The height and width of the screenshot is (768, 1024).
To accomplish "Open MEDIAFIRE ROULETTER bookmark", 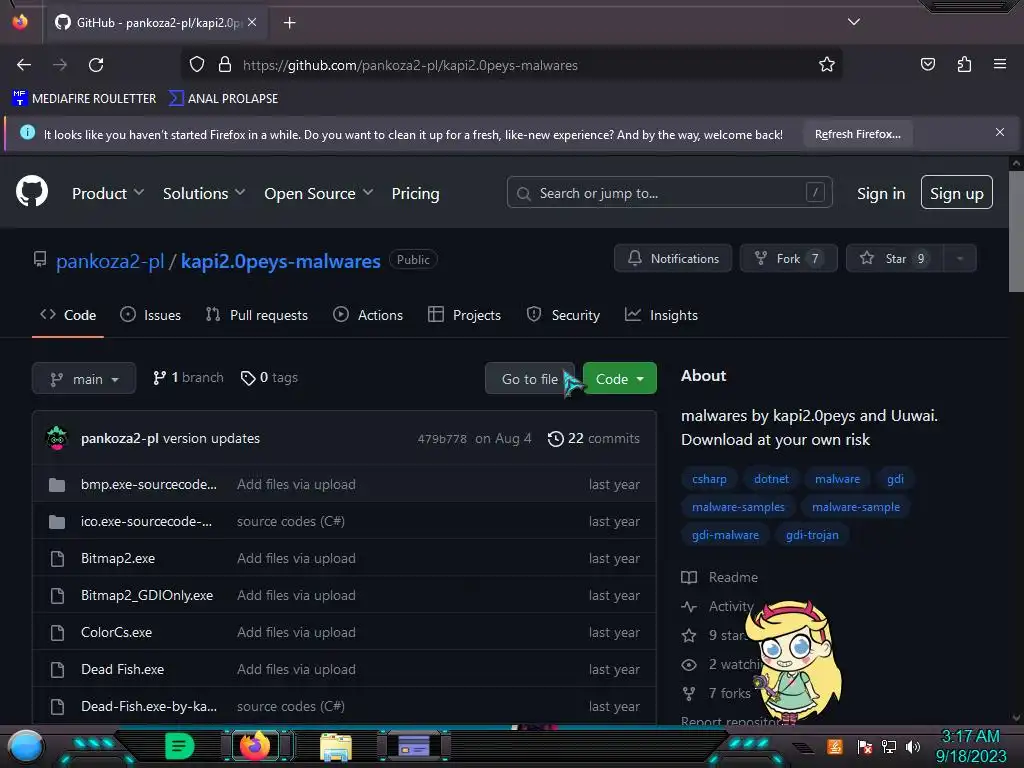I will coord(84,99).
